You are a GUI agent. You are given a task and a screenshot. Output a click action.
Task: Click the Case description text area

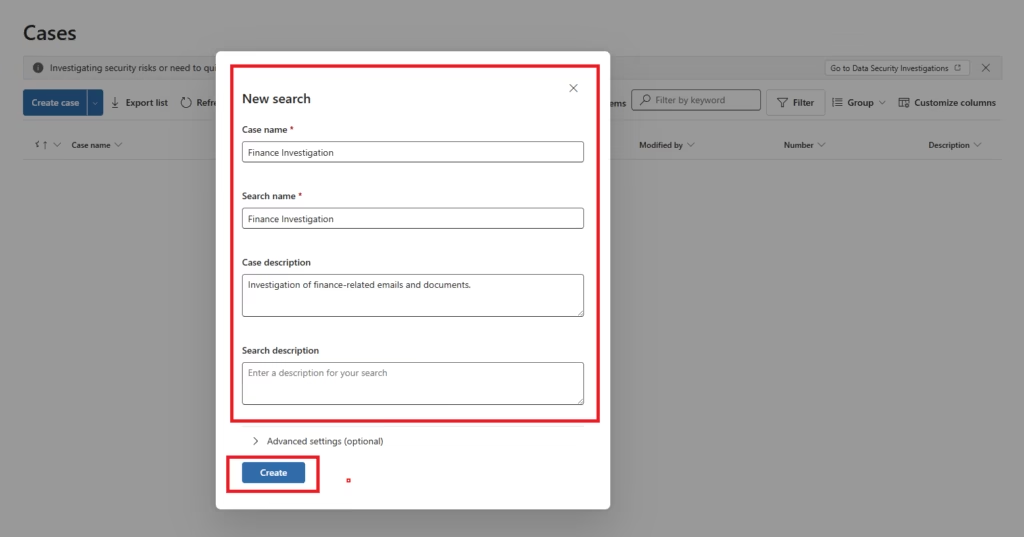(413, 295)
